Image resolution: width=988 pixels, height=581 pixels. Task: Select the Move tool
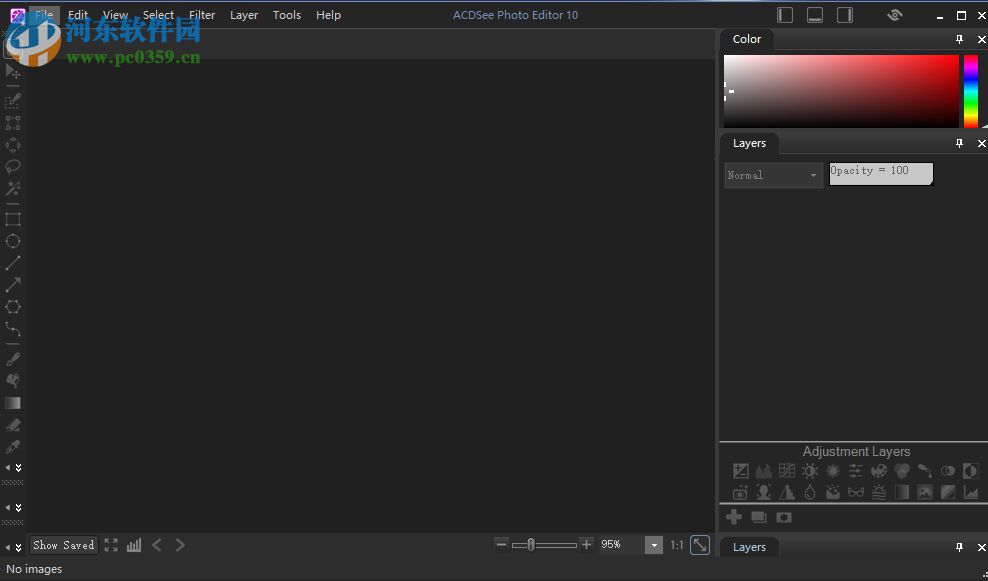[x=13, y=70]
